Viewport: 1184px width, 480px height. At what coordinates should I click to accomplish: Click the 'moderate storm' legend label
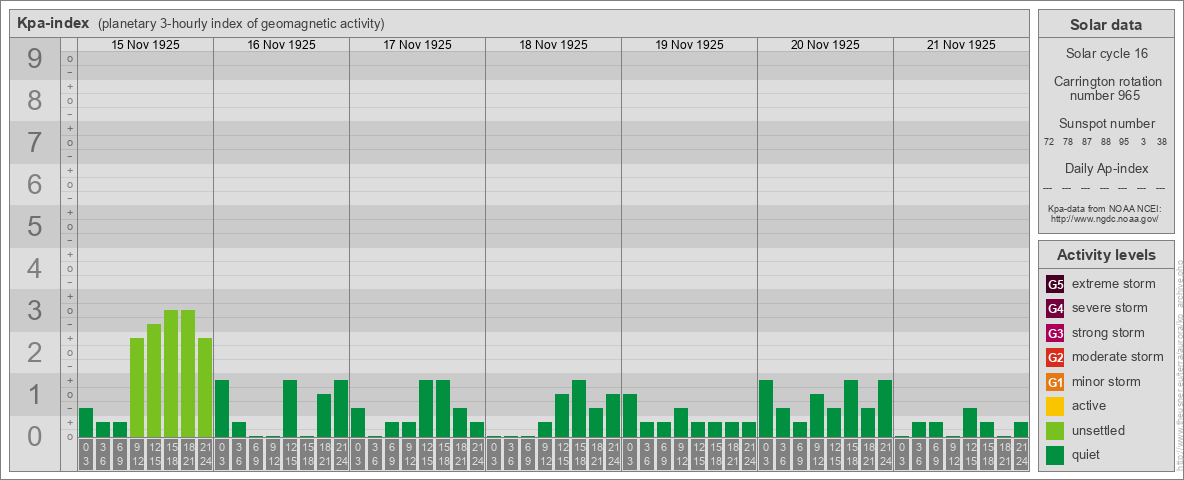click(1118, 356)
